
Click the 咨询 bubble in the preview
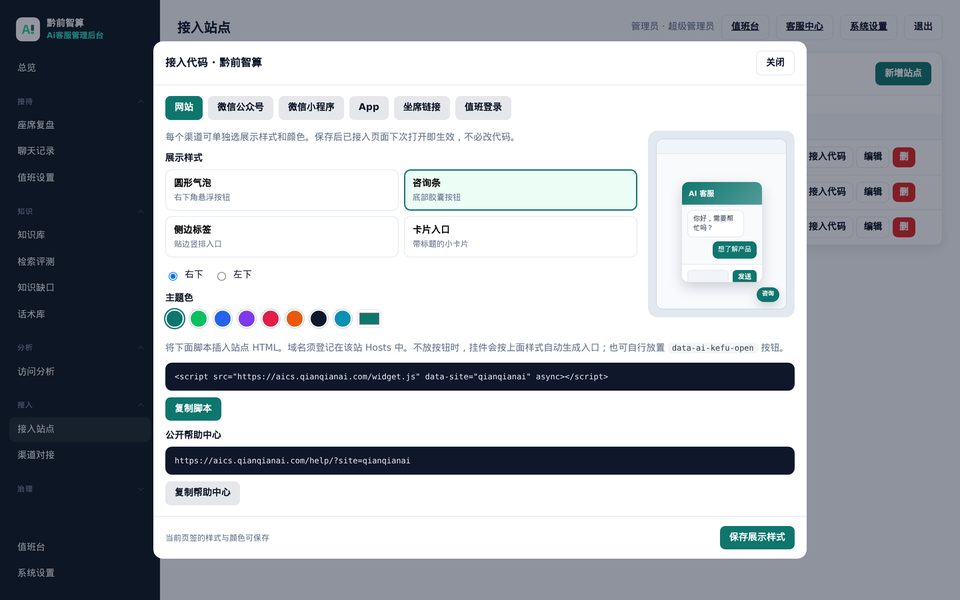[x=768, y=294]
